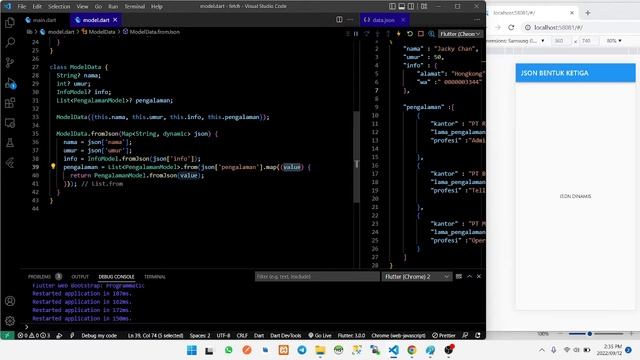This screenshot has width=640, height=360.
Task: Open the Remote Explorer icon in activity bar
Action: click(x=10, y=123)
